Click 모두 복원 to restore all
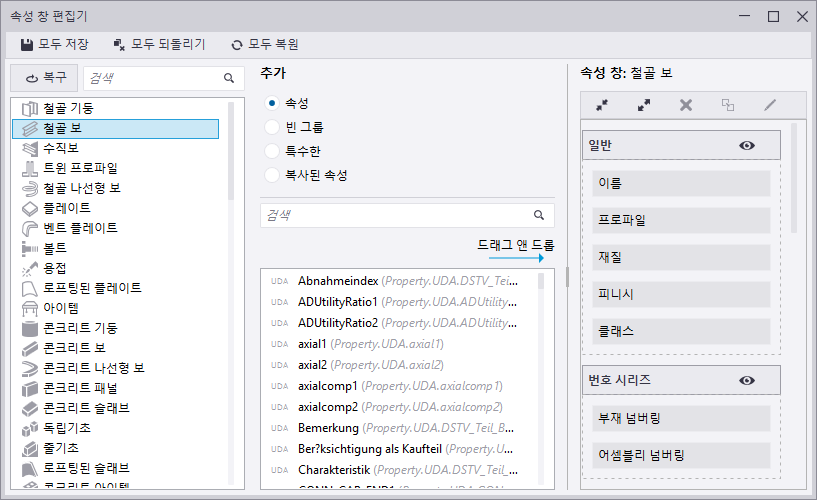The image size is (817, 500). (x=265, y=44)
